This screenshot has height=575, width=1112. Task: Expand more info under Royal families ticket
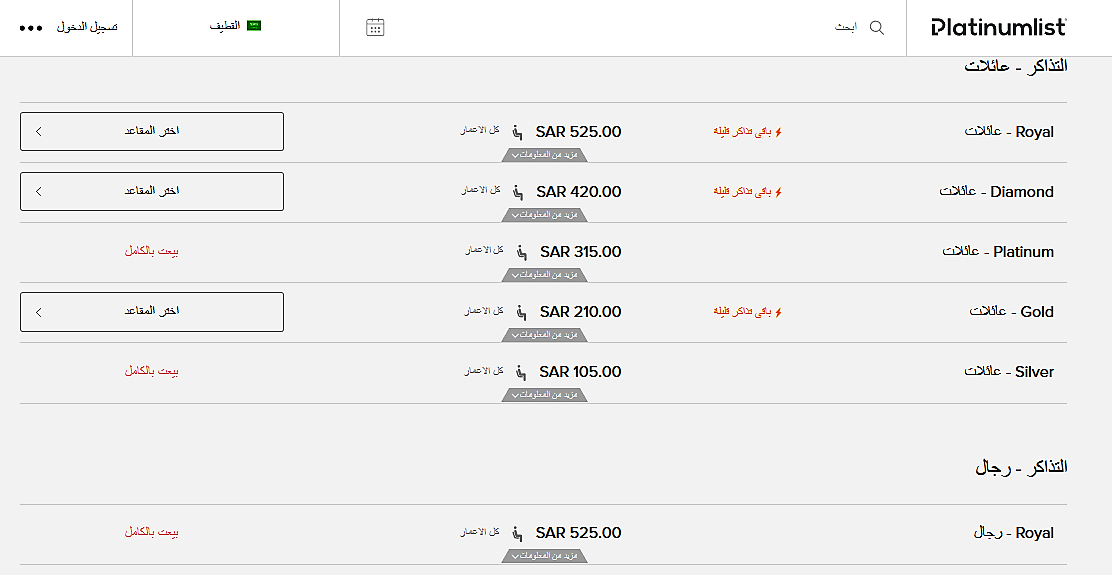click(x=545, y=155)
